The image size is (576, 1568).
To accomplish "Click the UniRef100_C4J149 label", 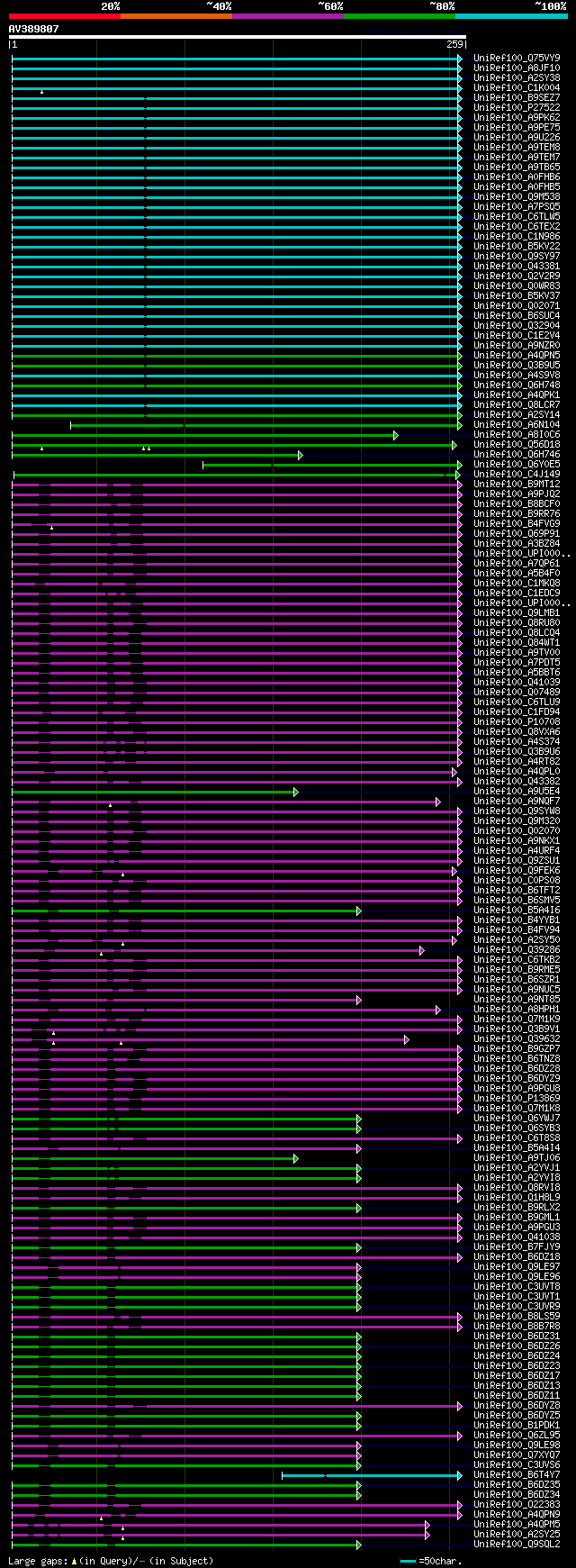I will (x=517, y=474).
